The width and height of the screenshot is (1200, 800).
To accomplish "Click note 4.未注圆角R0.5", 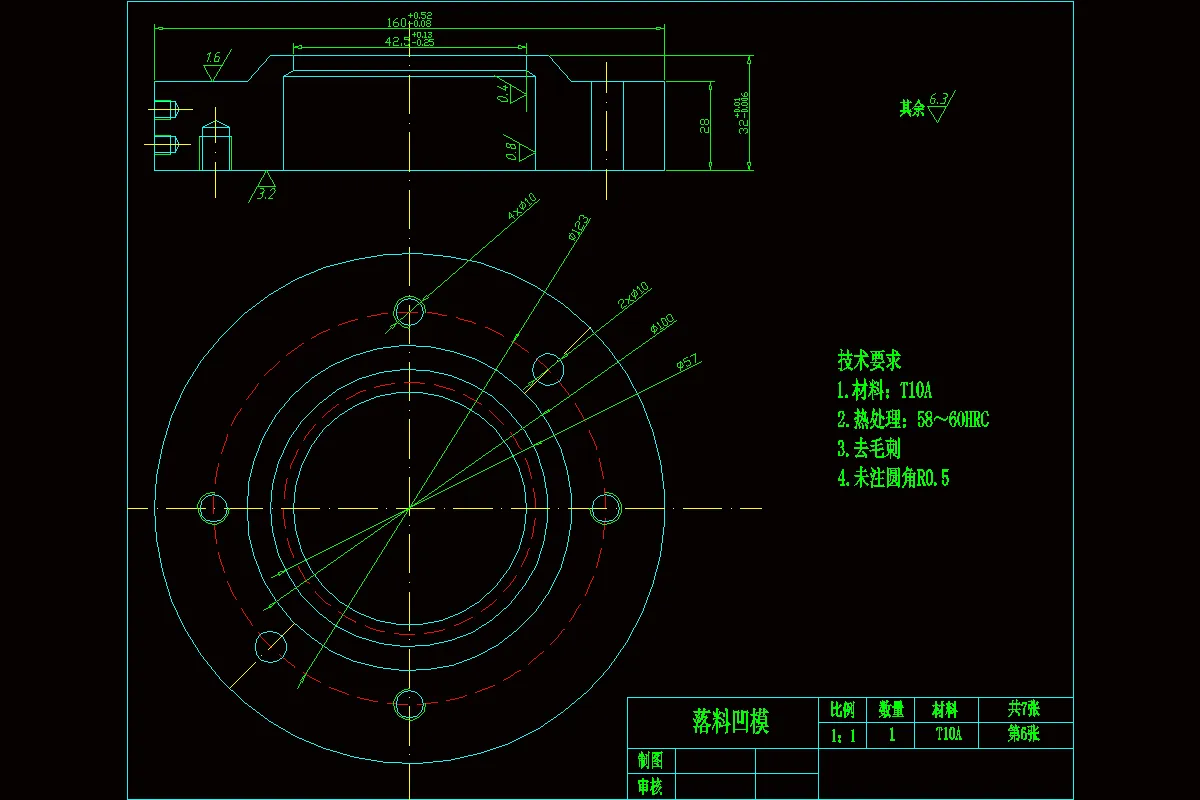I will point(893,477).
